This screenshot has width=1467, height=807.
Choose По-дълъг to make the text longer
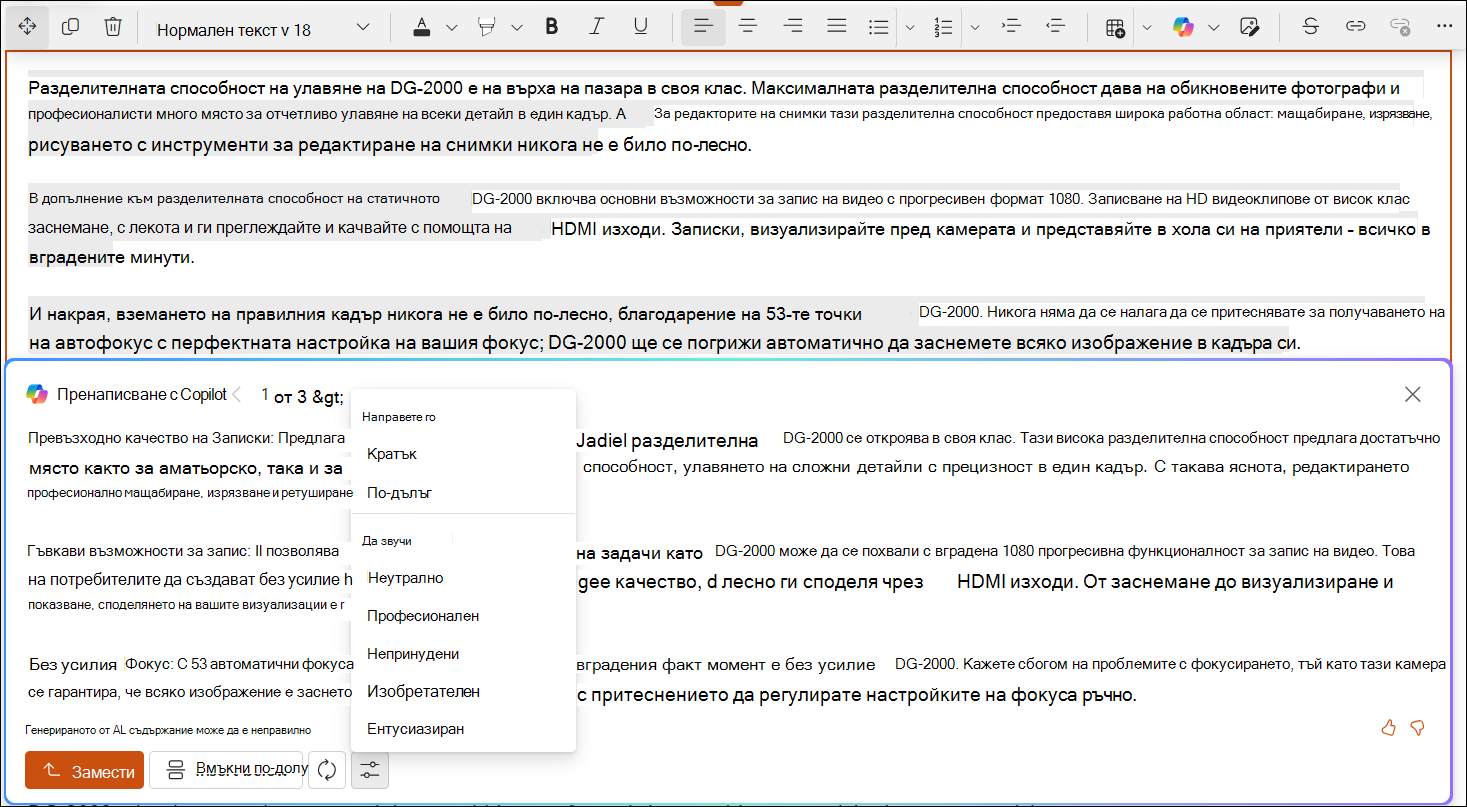pos(464,493)
